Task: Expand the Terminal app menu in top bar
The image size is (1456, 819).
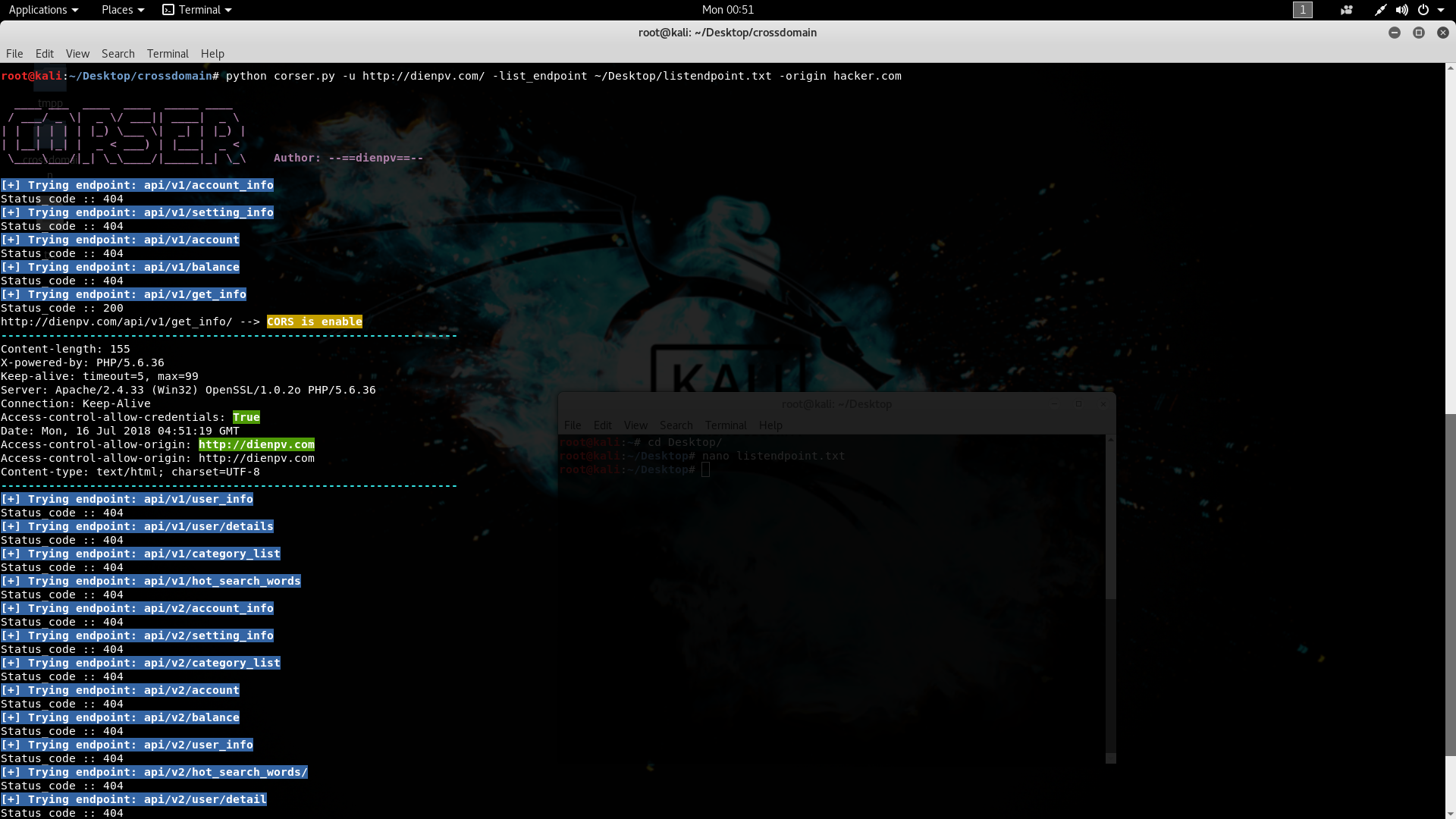Action: pos(197,10)
